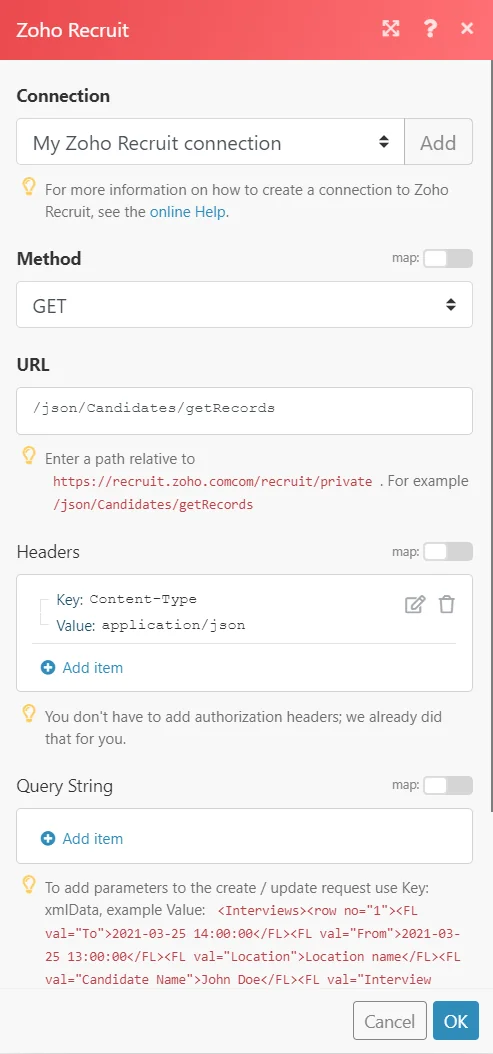Image resolution: width=493 pixels, height=1054 pixels.
Task: Close the Zoho Recruit dialog
Action: click(x=467, y=28)
